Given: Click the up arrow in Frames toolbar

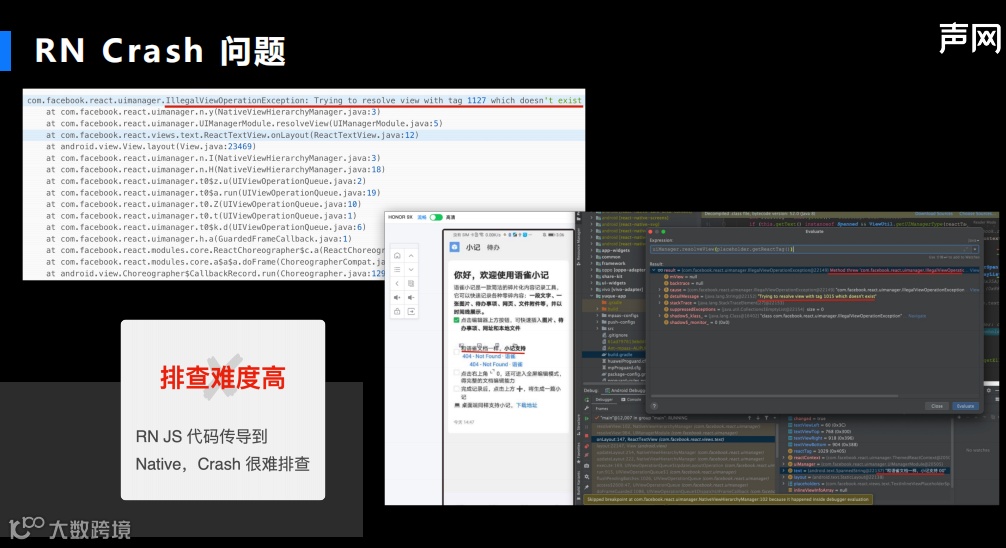Looking at the screenshot, I should click(x=749, y=418).
